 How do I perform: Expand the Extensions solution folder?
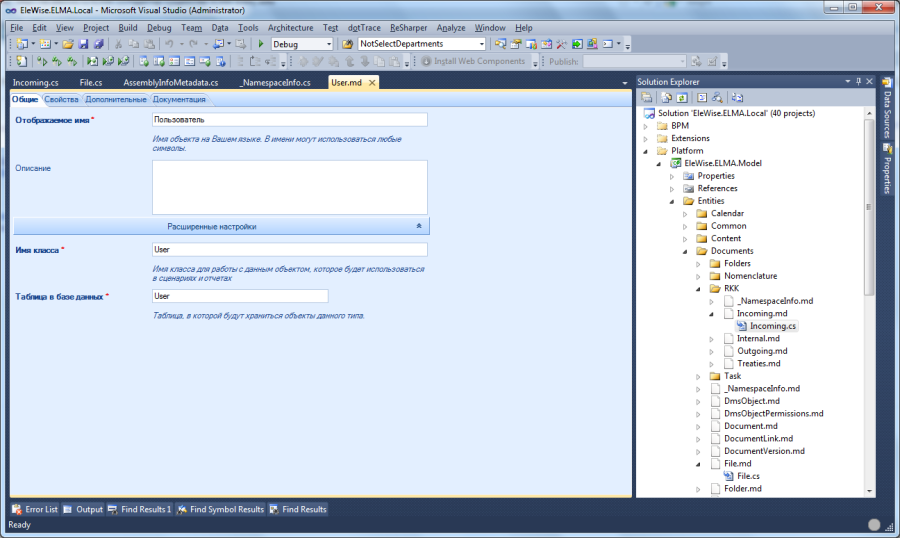pyautogui.click(x=646, y=138)
